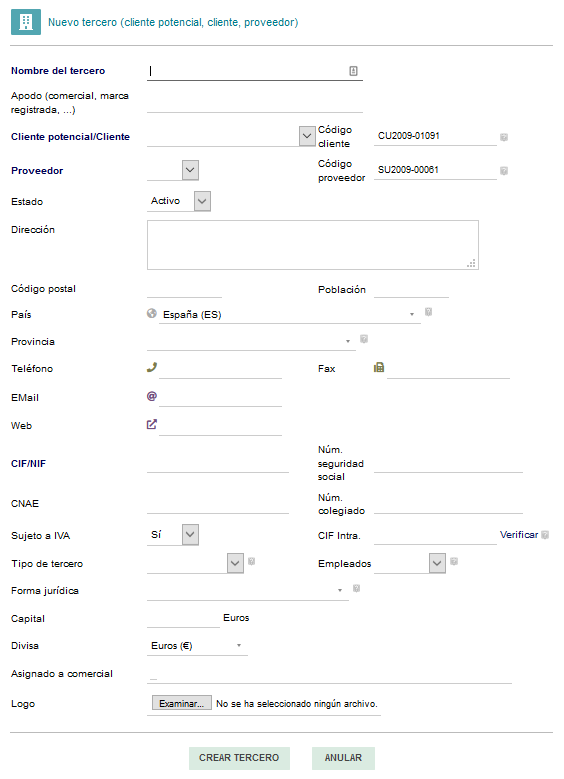The image size is (564, 779).
Task: Click the phone icon beside Teléfono
Action: coord(152,367)
